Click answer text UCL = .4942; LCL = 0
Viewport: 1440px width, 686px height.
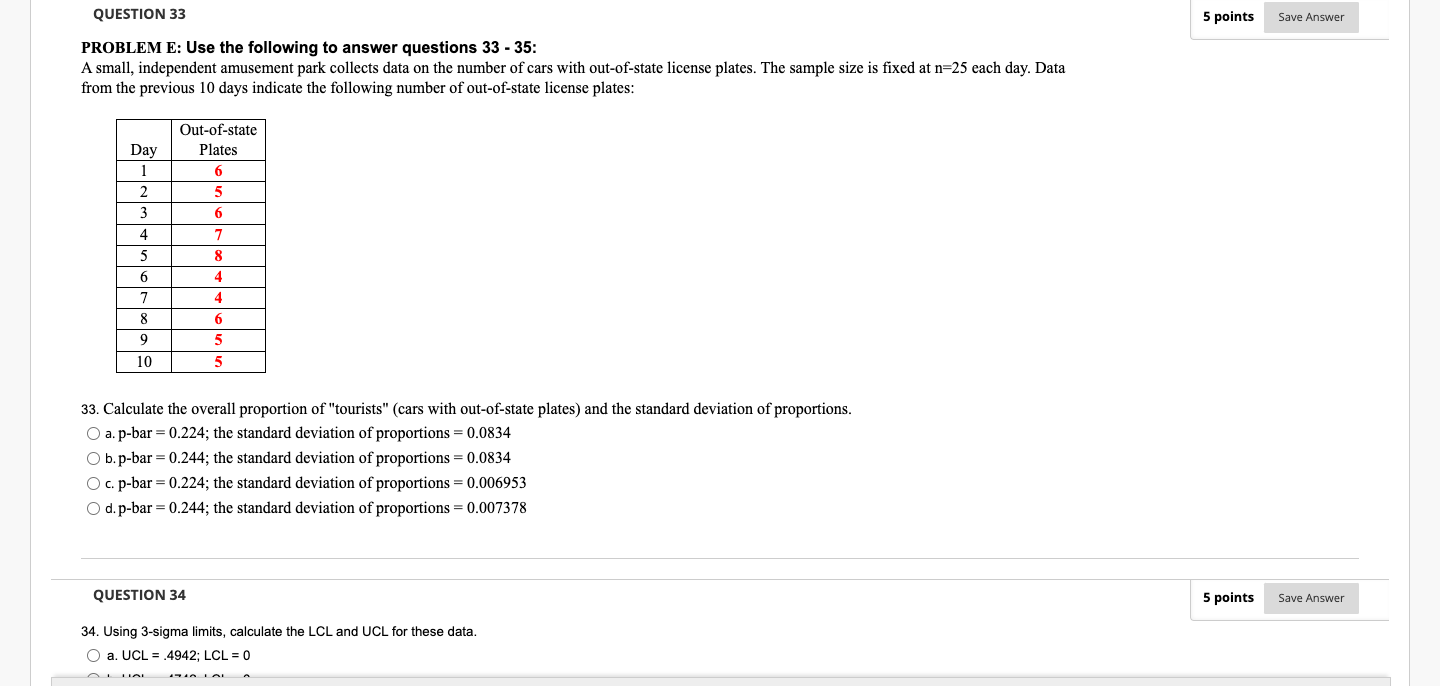pos(180,655)
